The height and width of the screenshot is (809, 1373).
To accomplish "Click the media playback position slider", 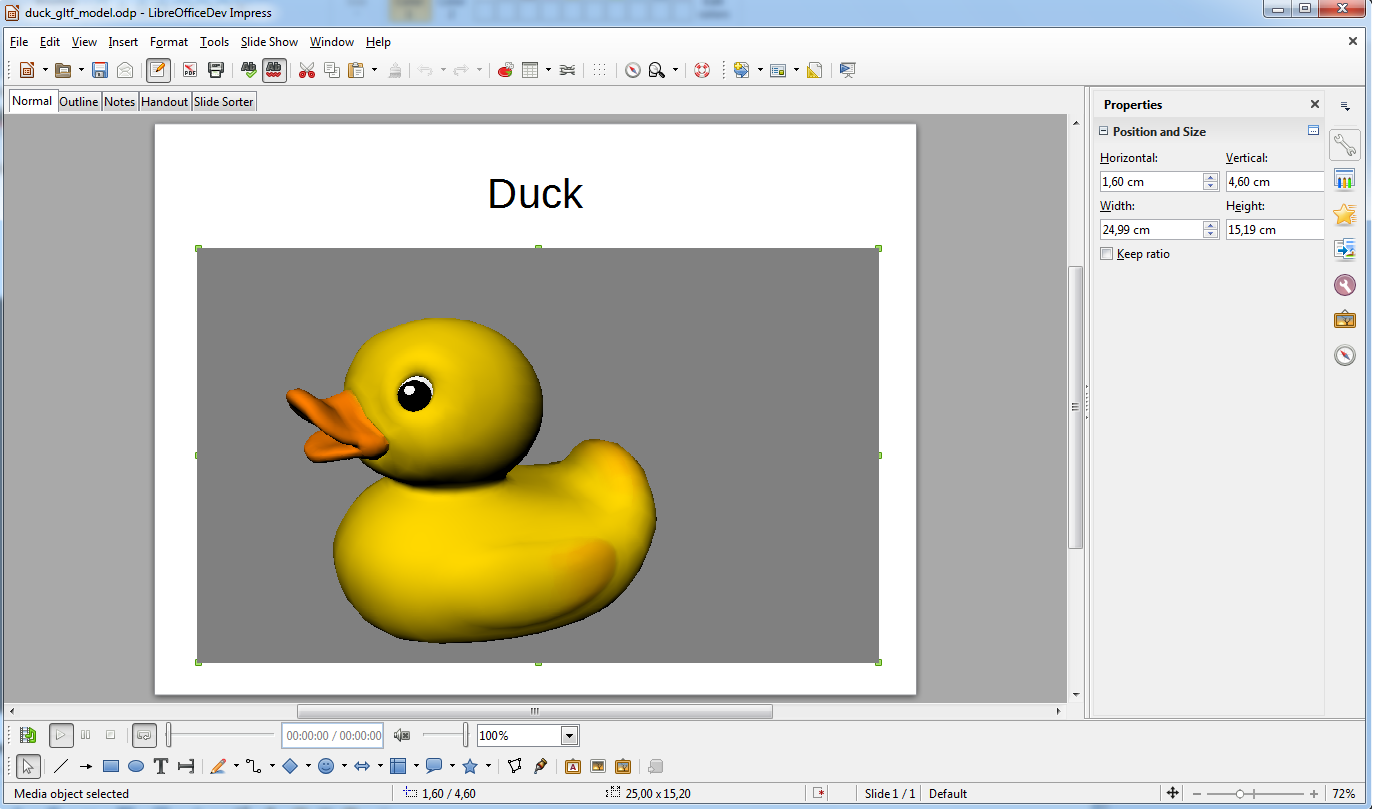I will click(x=220, y=735).
